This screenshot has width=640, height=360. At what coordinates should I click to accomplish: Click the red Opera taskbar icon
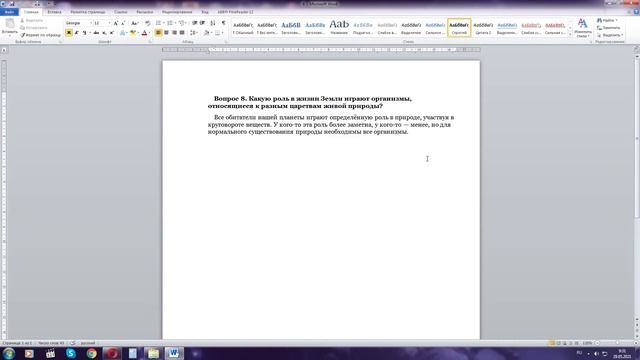pyautogui.click(x=112, y=353)
